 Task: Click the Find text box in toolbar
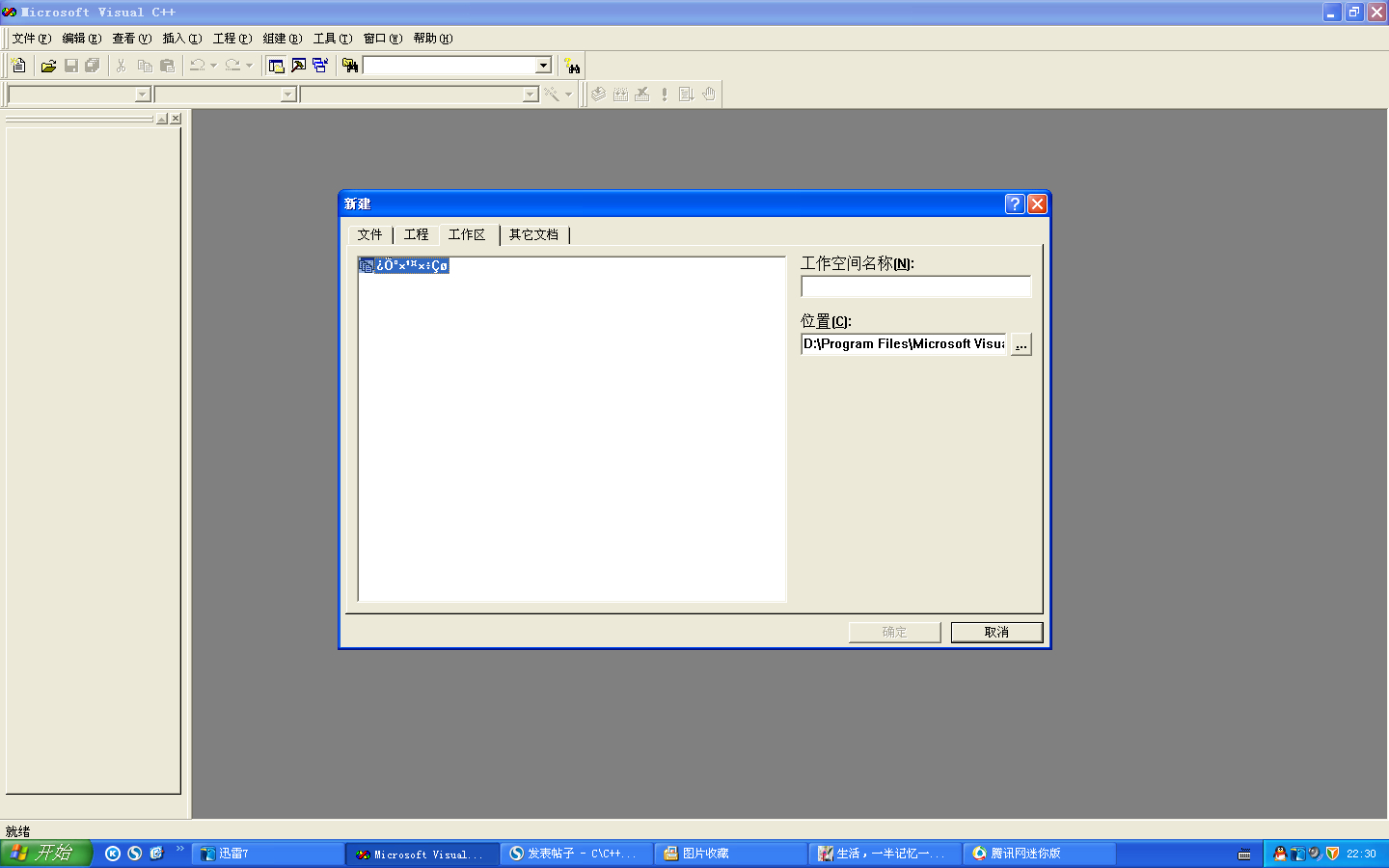[449, 66]
